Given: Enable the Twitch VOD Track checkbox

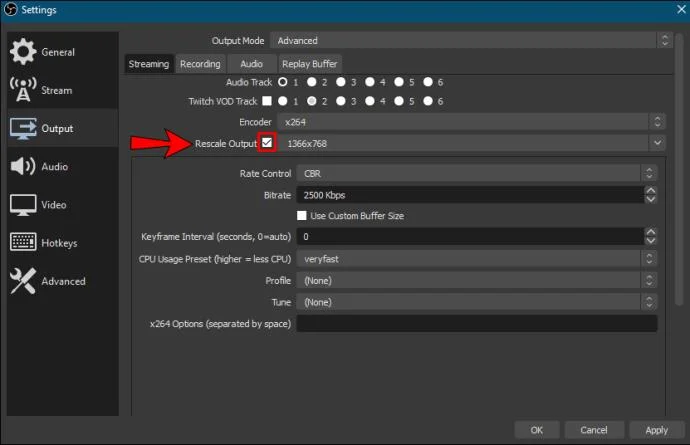Looking at the screenshot, I should click(x=267, y=101).
